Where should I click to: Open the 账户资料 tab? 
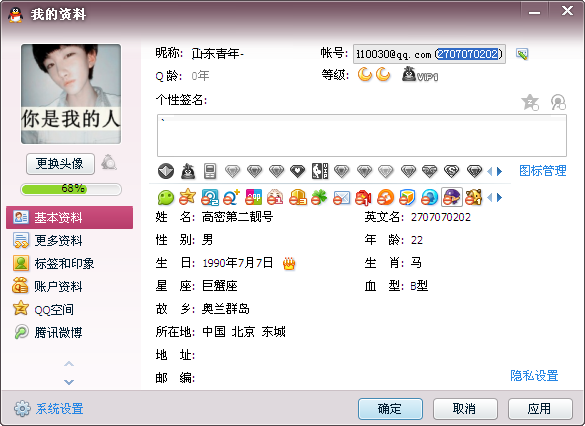[69, 286]
